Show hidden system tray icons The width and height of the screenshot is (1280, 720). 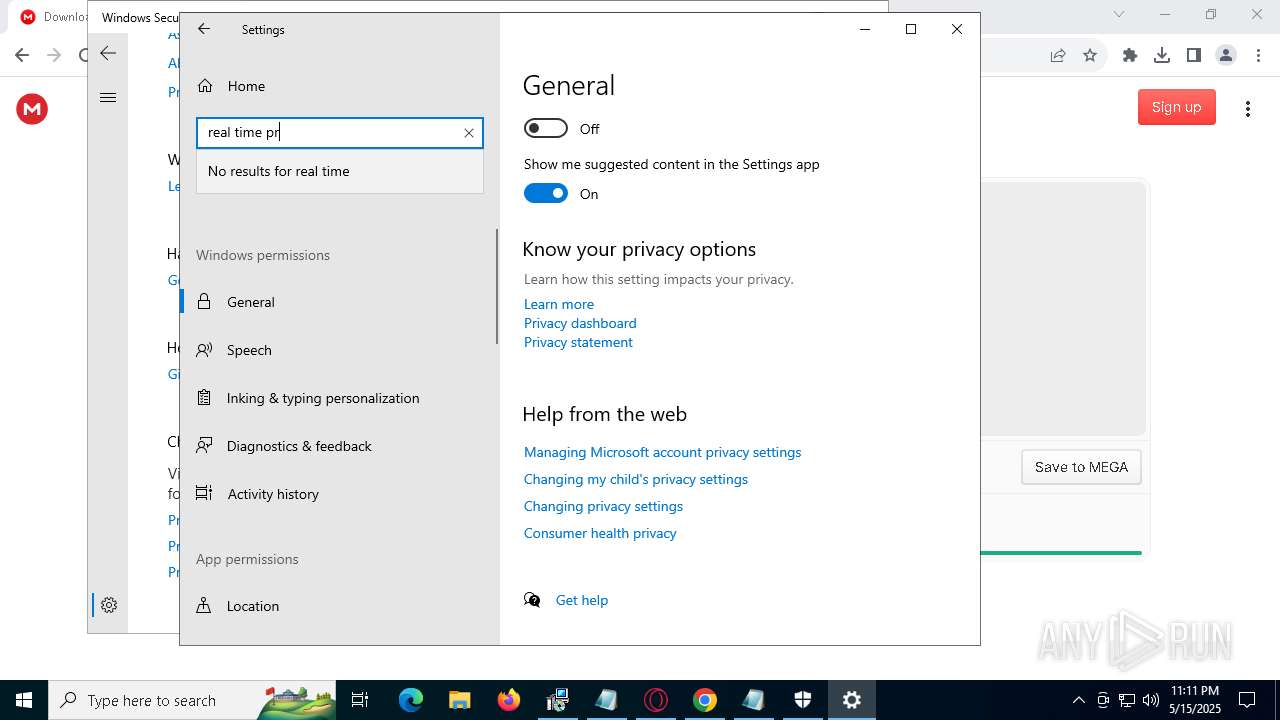tap(1078, 700)
